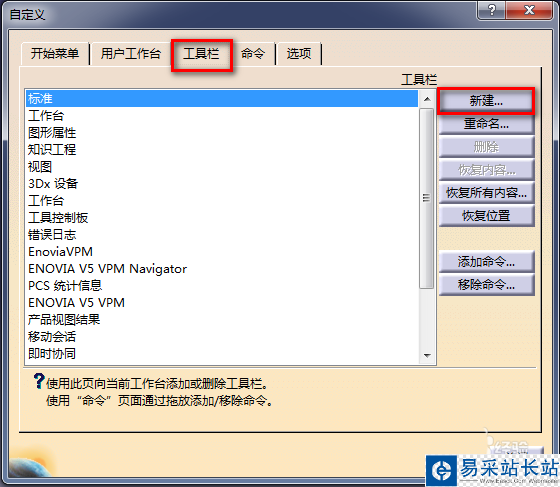560x487 pixels.
Task: Switch to the 开始菜单 tab
Action: pyautogui.click(x=55, y=54)
